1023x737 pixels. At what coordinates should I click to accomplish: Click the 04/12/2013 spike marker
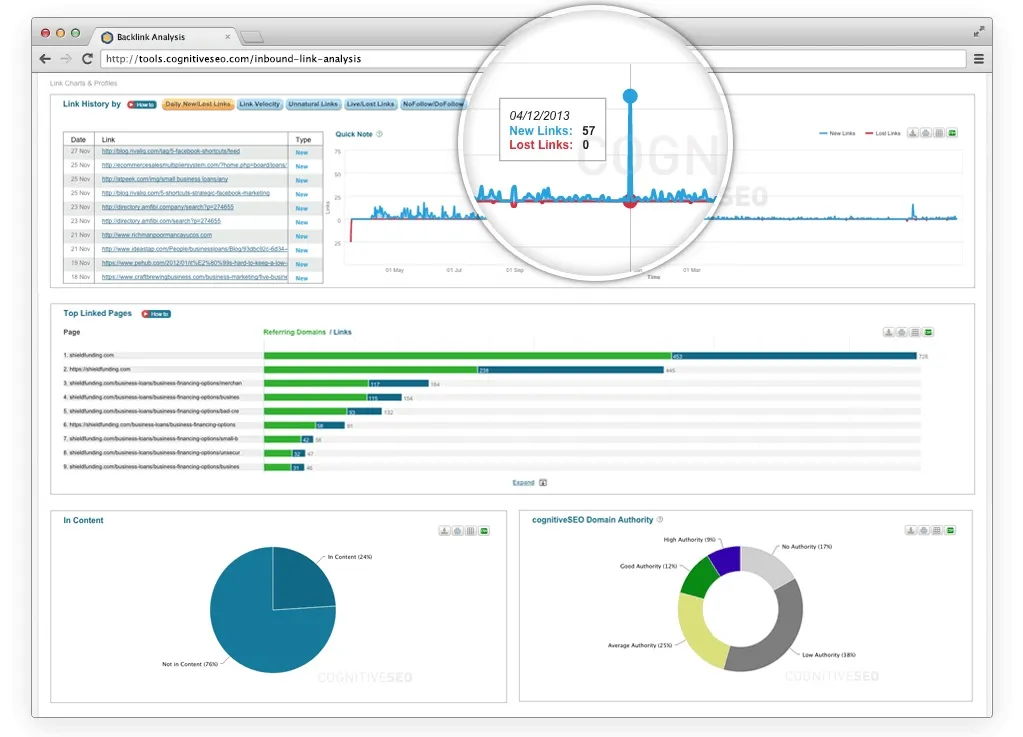(630, 95)
